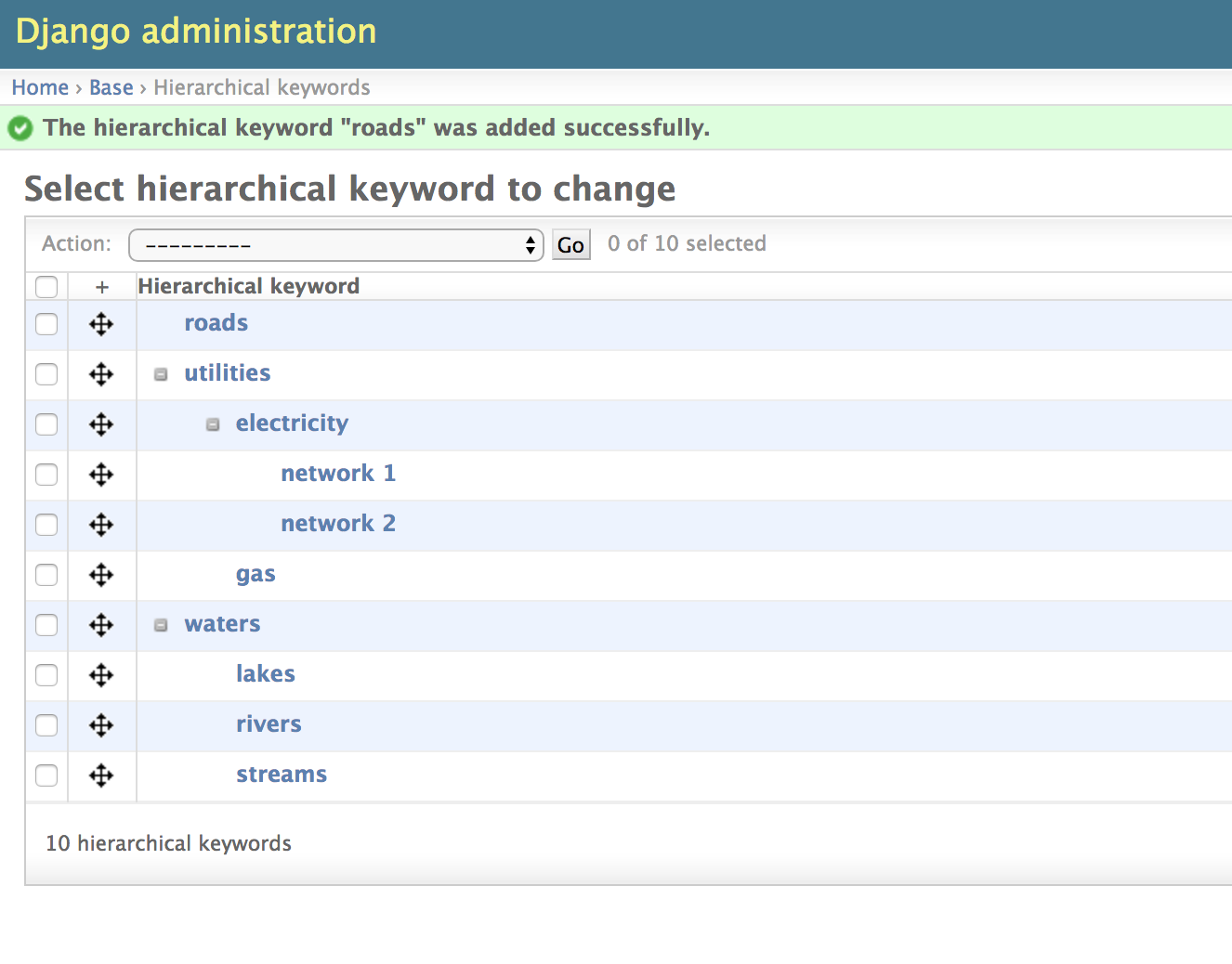Image resolution: width=1232 pixels, height=964 pixels.
Task: Click the Django administration title
Action: tap(196, 32)
